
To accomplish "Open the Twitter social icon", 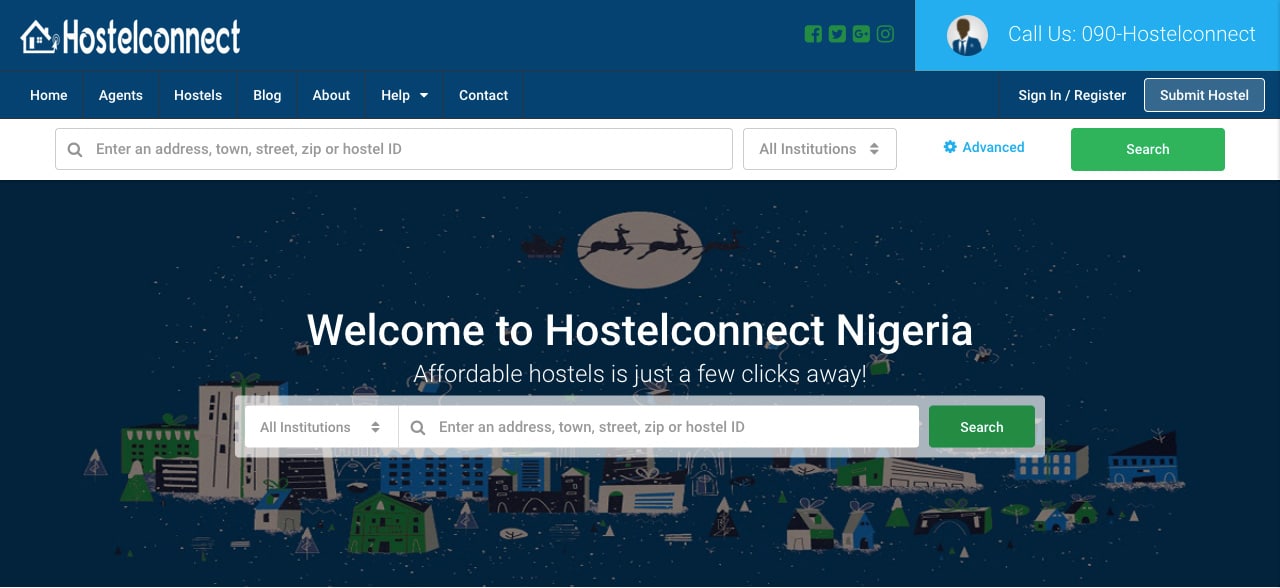I will [837, 34].
